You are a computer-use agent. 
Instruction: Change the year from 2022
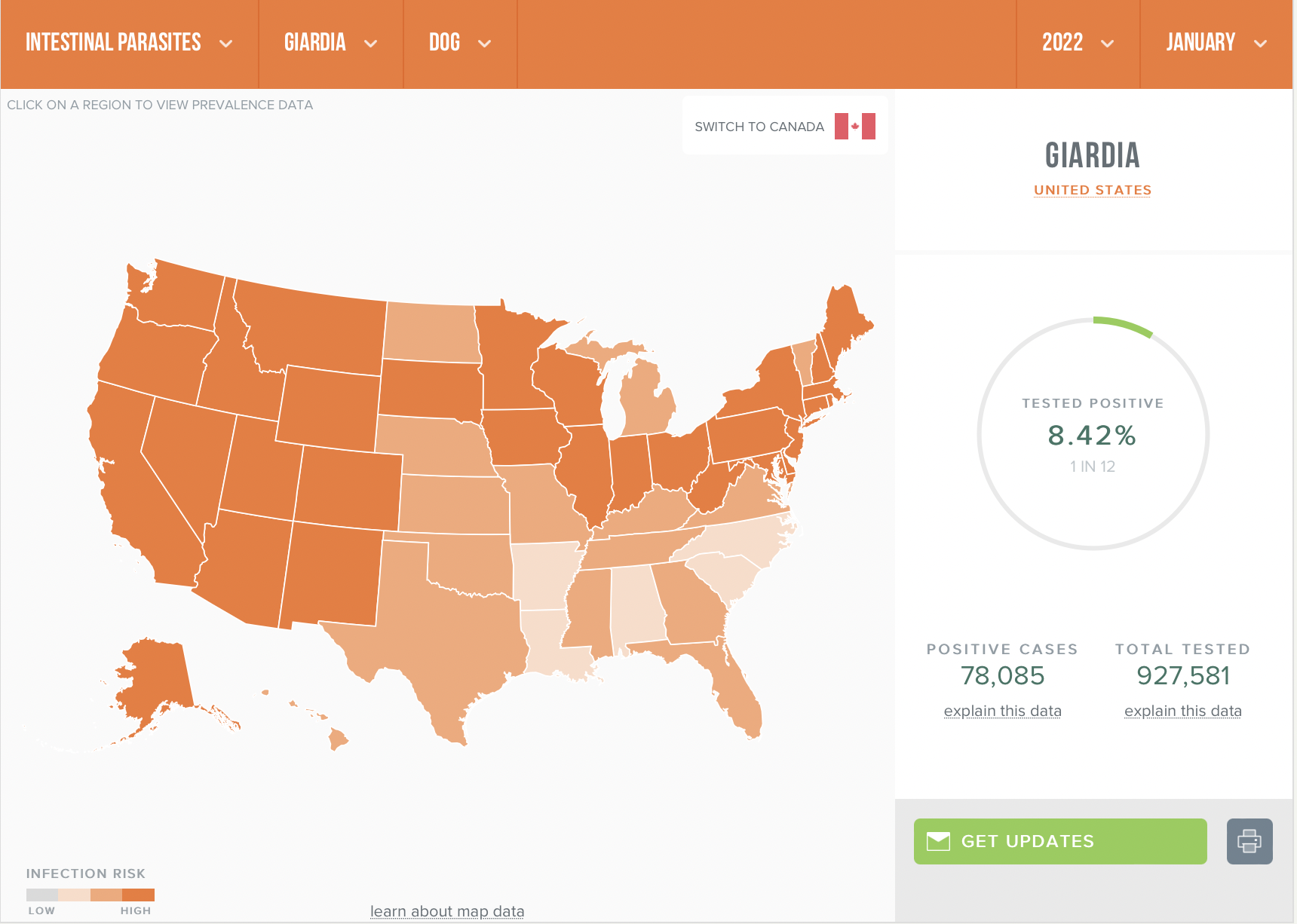(1078, 44)
